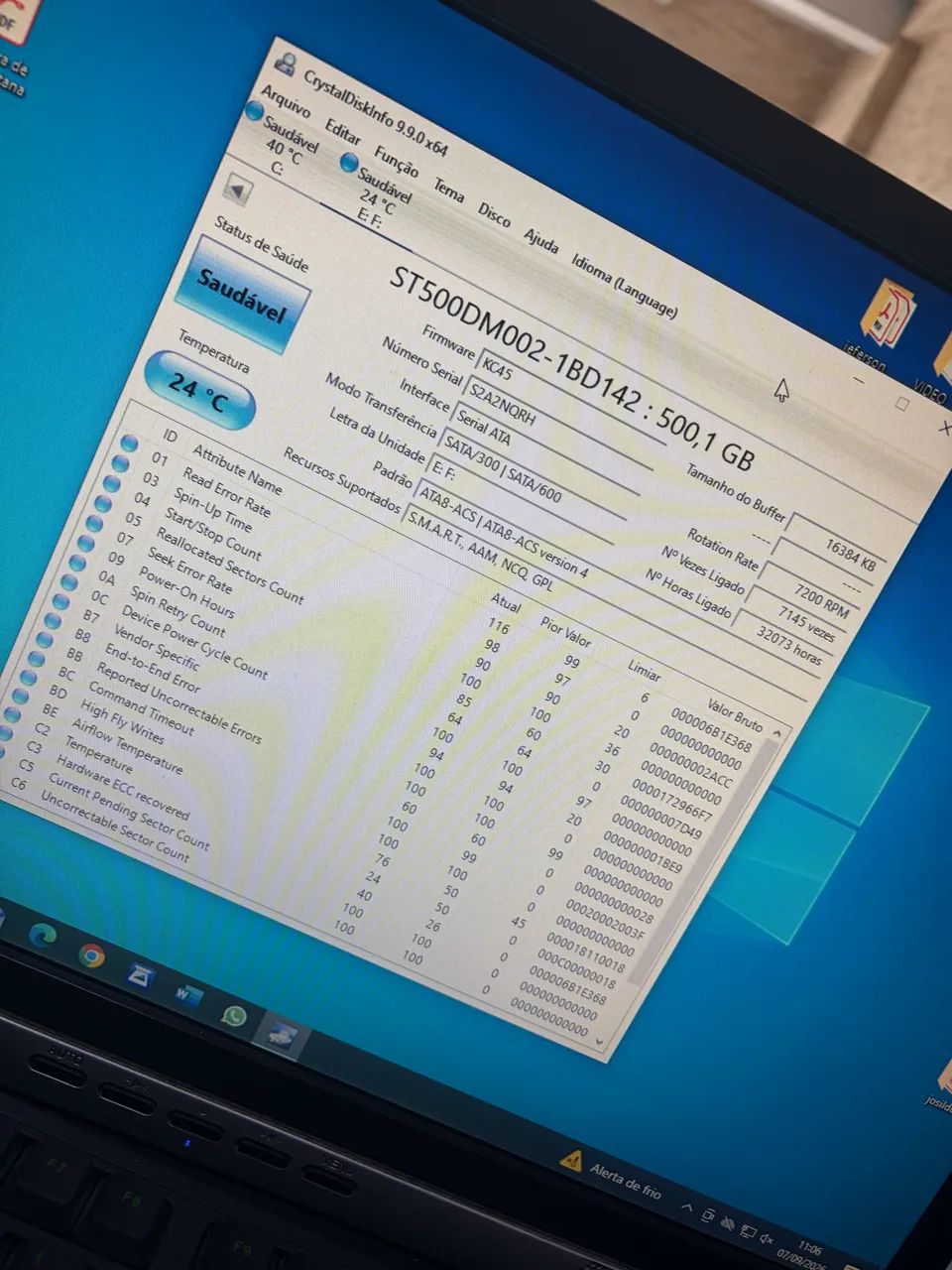Image resolution: width=952 pixels, height=1270 pixels.
Task: Open the blue app pinned beside Chrome
Action: 141,977
